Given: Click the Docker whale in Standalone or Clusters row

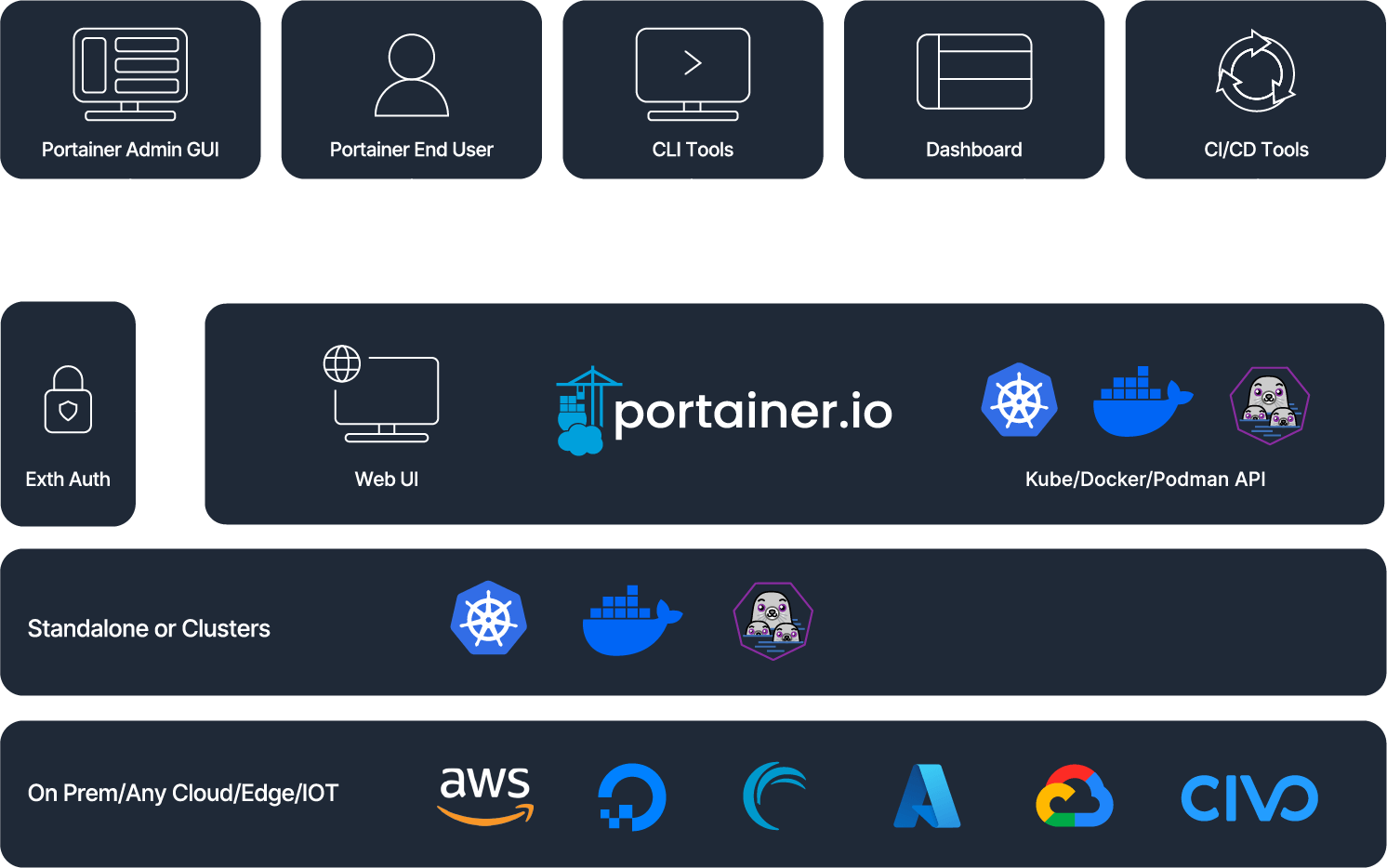Looking at the screenshot, I should pos(632,621).
